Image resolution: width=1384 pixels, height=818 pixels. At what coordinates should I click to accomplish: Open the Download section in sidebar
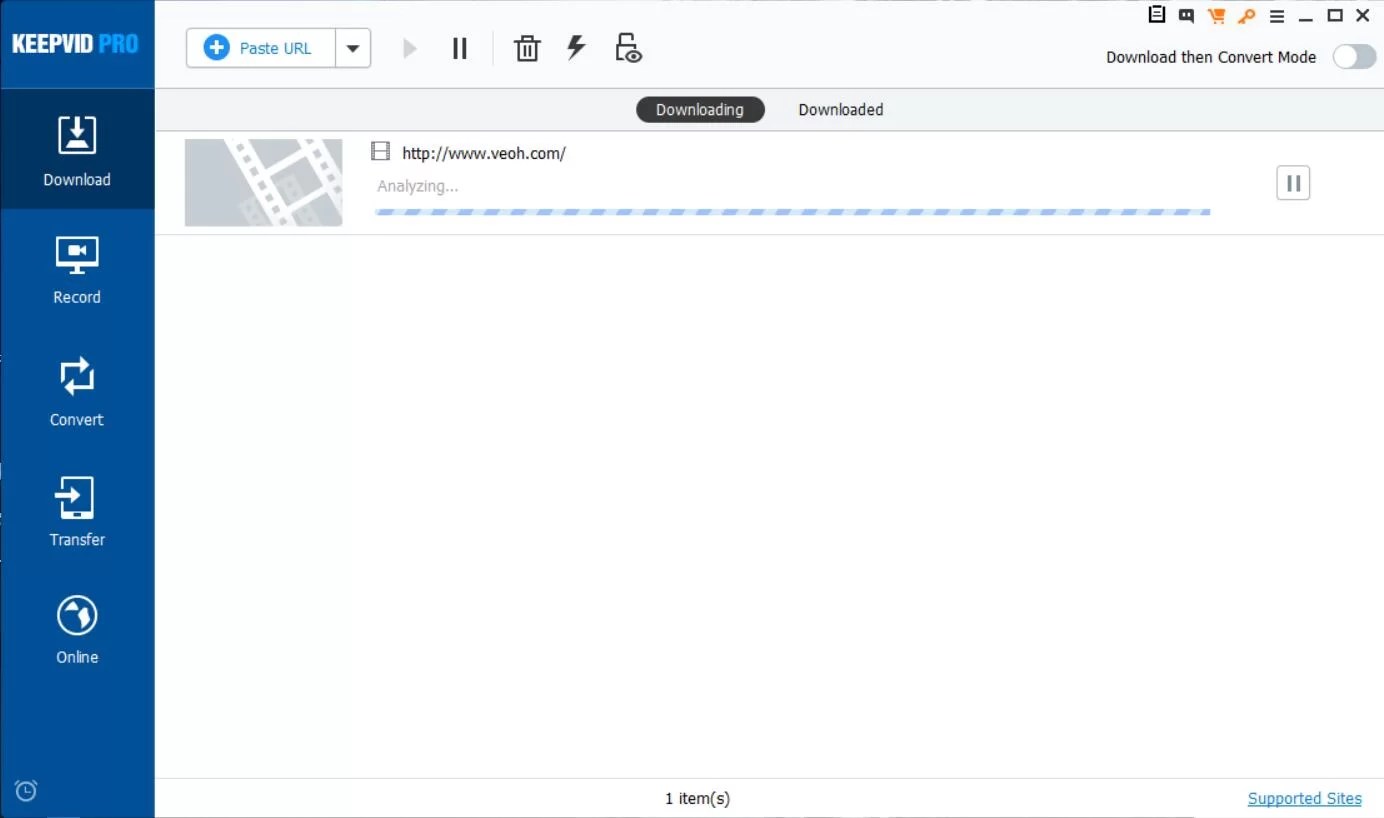[77, 150]
